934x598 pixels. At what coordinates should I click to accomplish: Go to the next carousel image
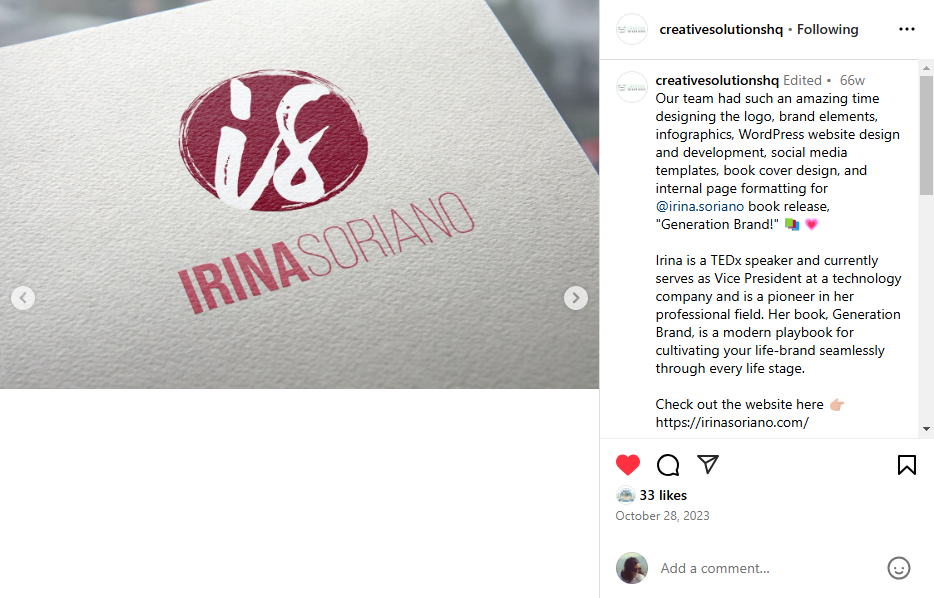575,298
